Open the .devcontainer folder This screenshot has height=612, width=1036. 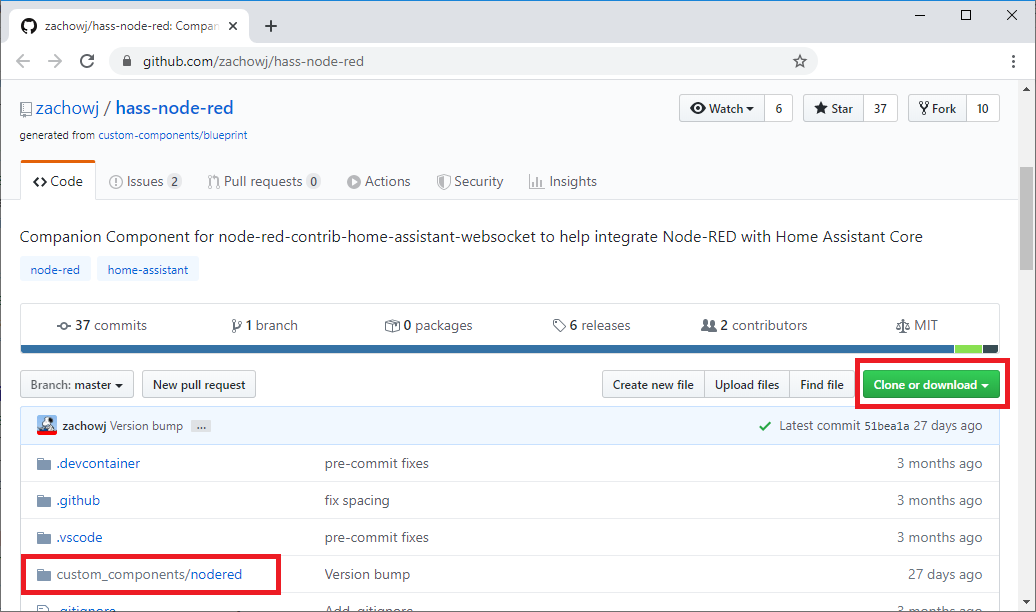coord(98,463)
